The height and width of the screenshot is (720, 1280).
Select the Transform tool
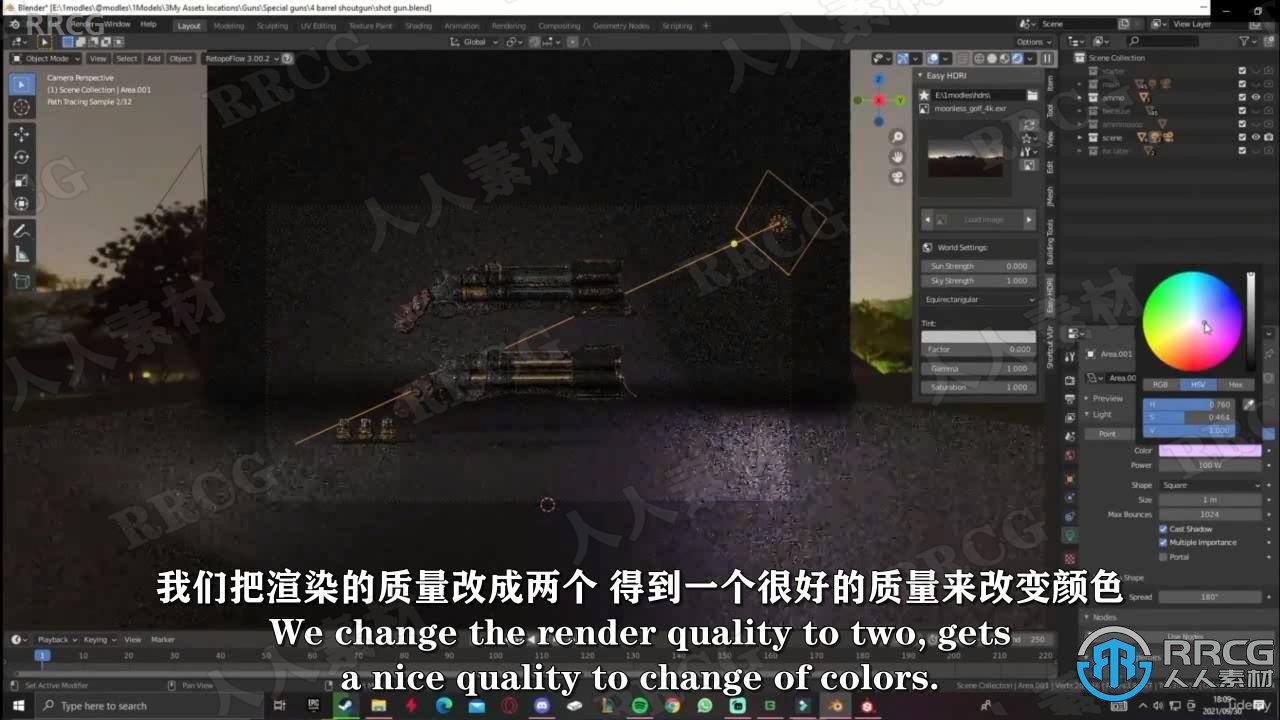(x=21, y=204)
